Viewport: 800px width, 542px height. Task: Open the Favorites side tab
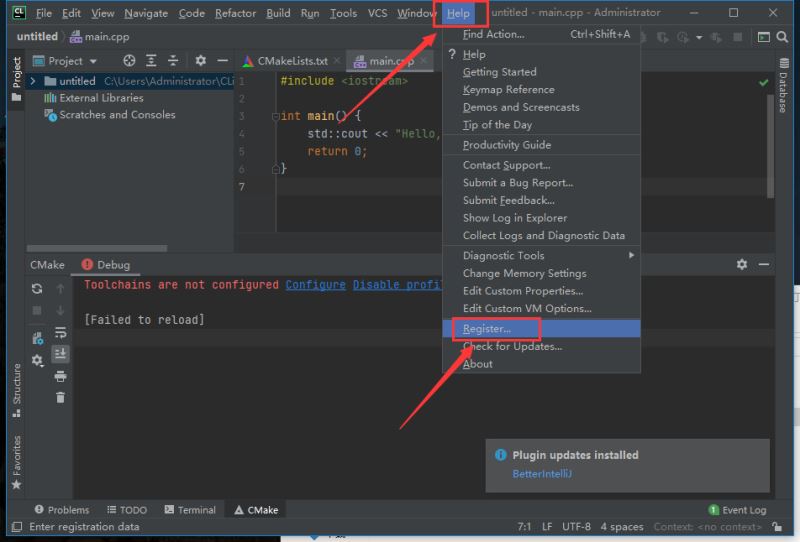click(x=17, y=462)
